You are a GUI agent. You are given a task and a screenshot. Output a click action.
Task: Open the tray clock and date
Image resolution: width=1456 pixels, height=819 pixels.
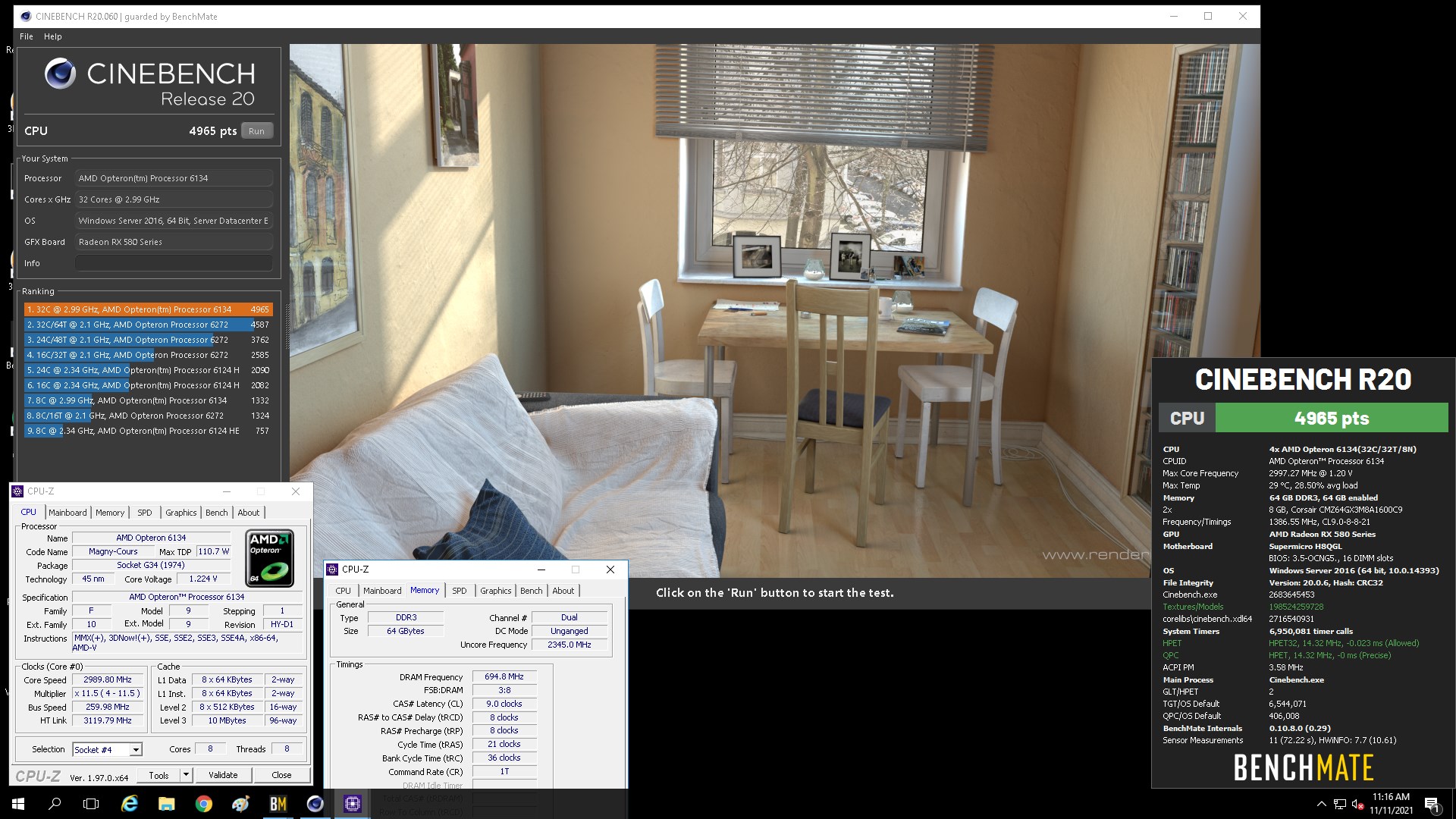pos(1391,804)
